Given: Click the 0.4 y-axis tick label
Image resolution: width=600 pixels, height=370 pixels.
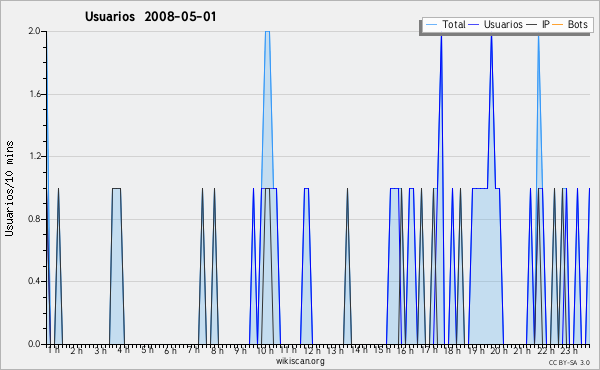Looking at the screenshot, I should click(34, 281).
